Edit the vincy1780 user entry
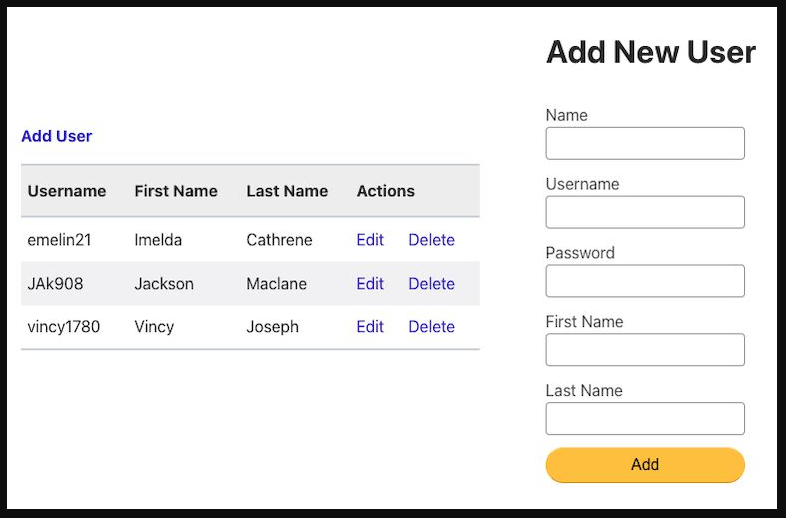 (370, 327)
